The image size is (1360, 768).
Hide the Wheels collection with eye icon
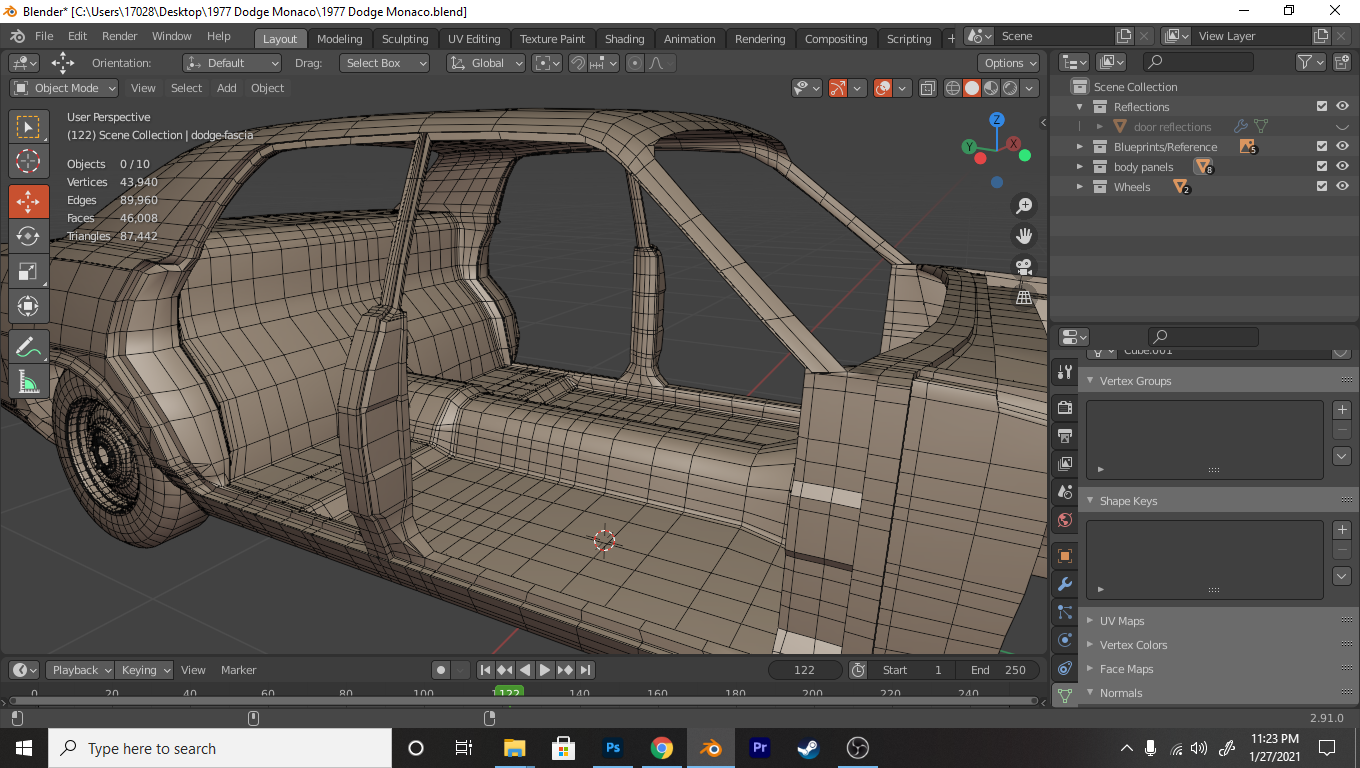(x=1342, y=186)
